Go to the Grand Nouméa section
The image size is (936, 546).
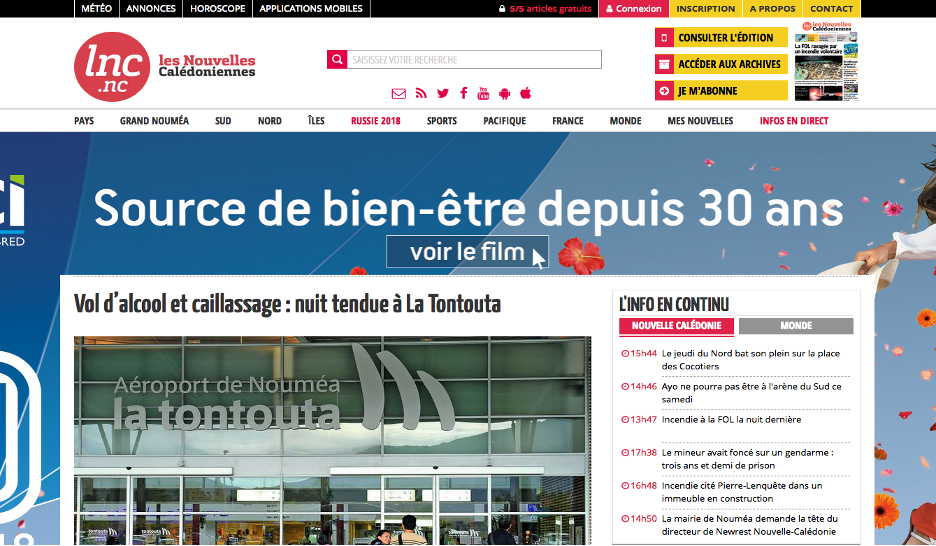tap(154, 121)
